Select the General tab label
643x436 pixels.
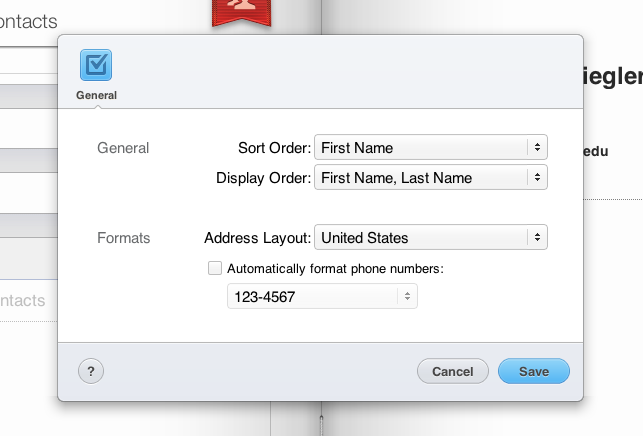point(96,95)
